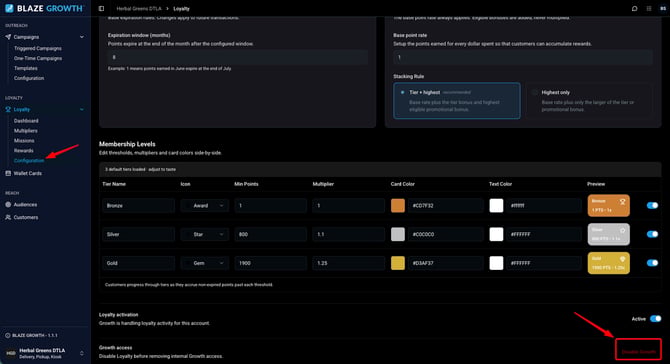The image size is (670, 364).
Task: Open Templates in sidebar
Action: [x=26, y=68]
